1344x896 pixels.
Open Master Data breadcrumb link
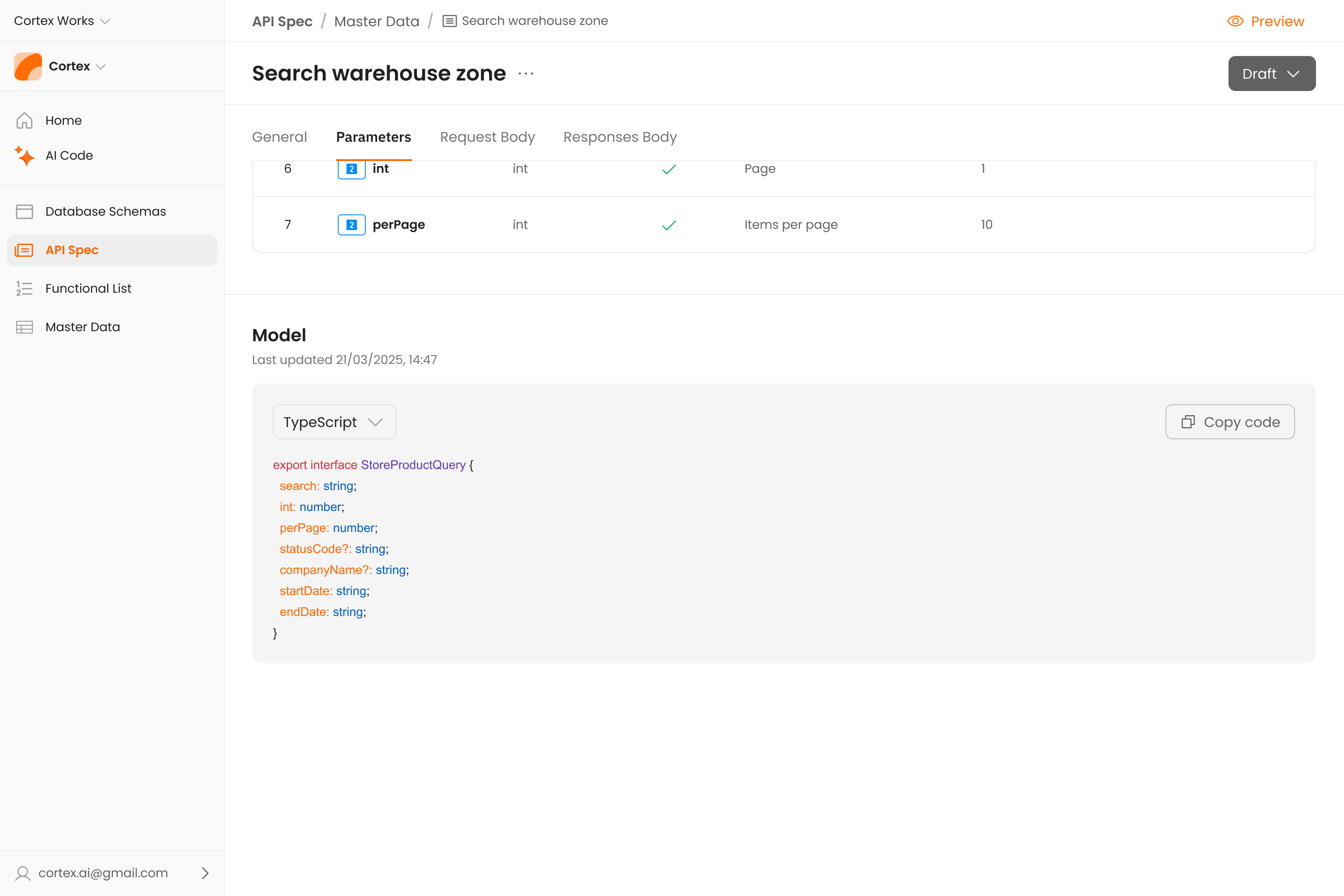tap(377, 21)
